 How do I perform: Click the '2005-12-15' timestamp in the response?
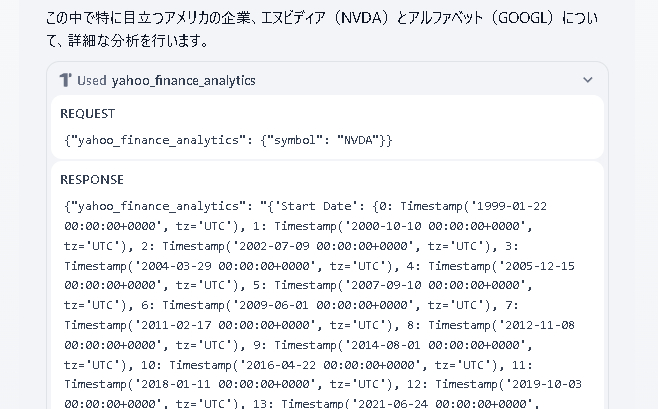tap(540, 266)
